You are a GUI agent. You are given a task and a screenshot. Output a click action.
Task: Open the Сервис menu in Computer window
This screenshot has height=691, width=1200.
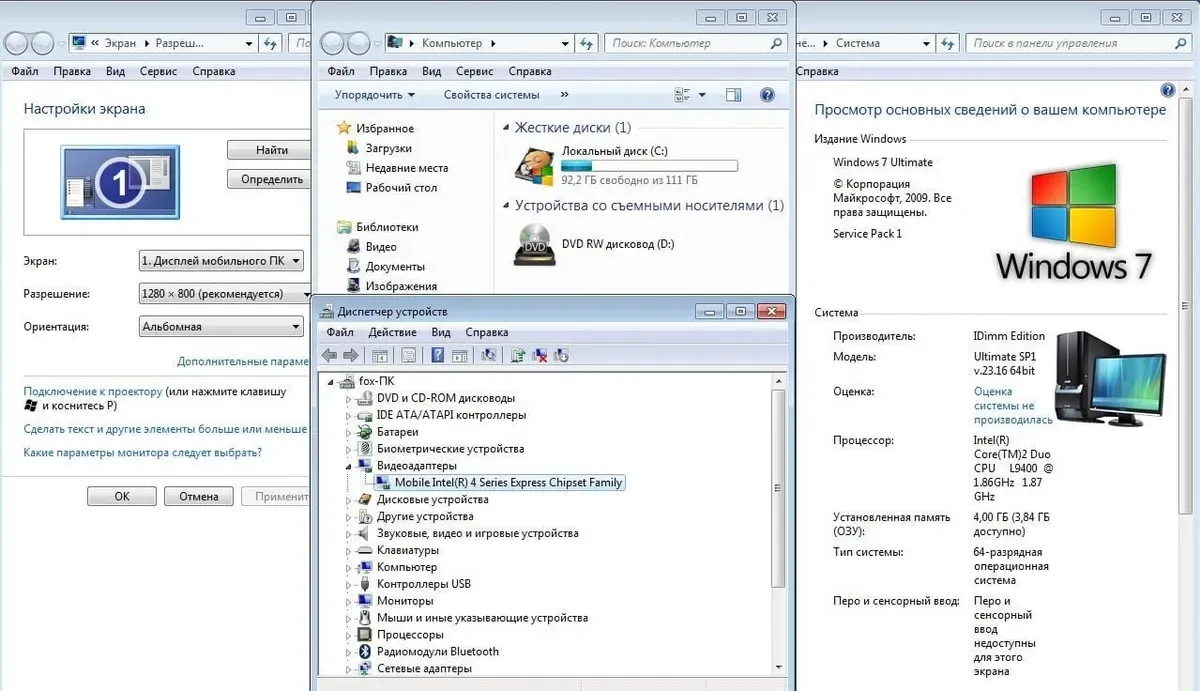point(474,72)
